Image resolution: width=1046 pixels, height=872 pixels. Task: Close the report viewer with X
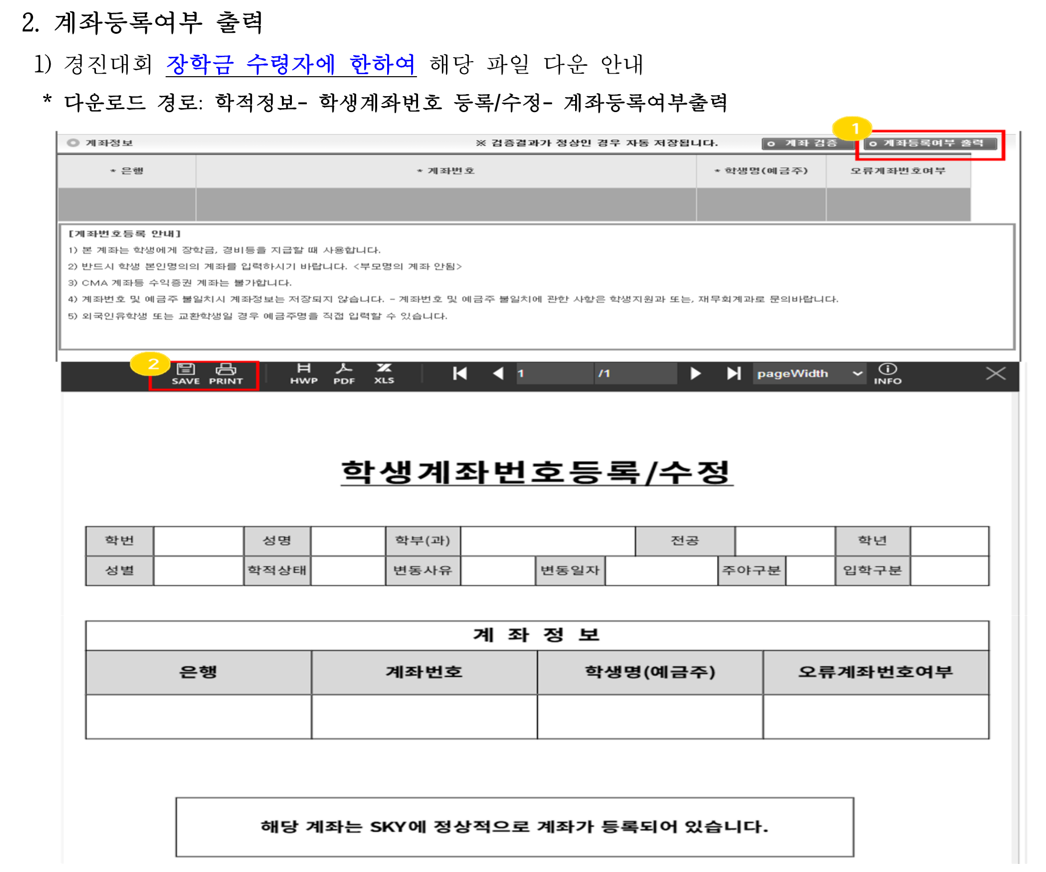[x=995, y=374]
